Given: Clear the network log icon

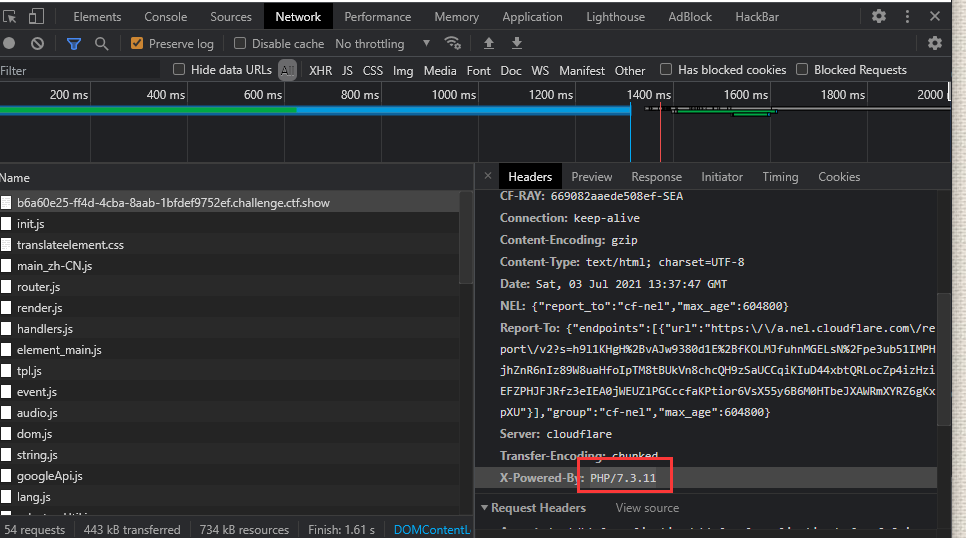Looking at the screenshot, I should click(38, 43).
